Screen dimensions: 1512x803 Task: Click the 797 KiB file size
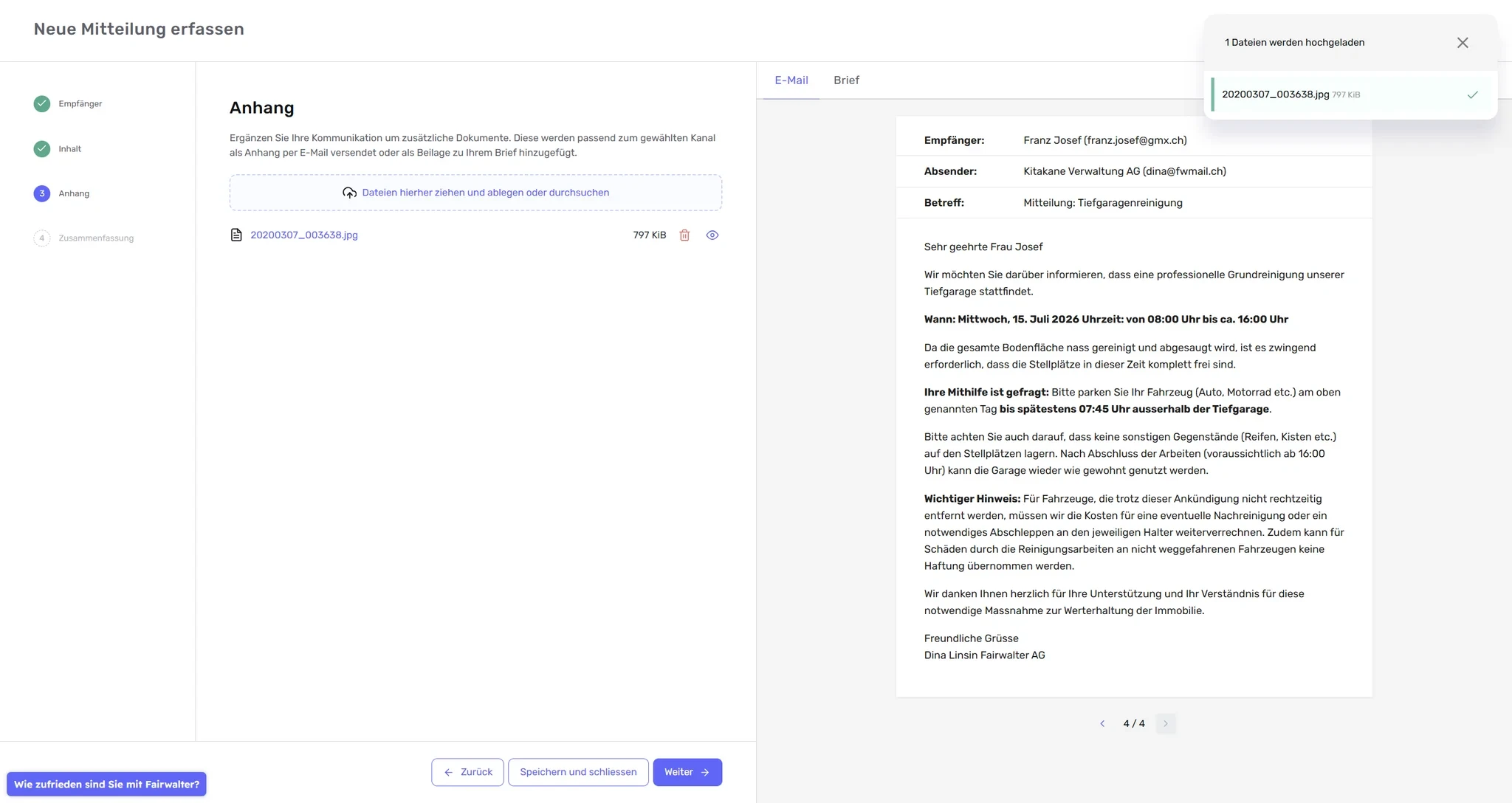(650, 235)
